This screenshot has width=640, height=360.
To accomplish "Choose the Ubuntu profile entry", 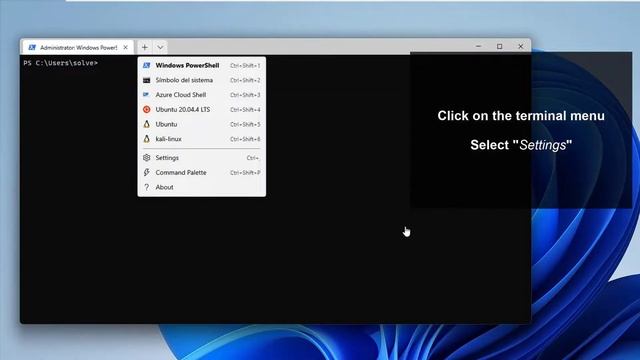I will click(202, 124).
